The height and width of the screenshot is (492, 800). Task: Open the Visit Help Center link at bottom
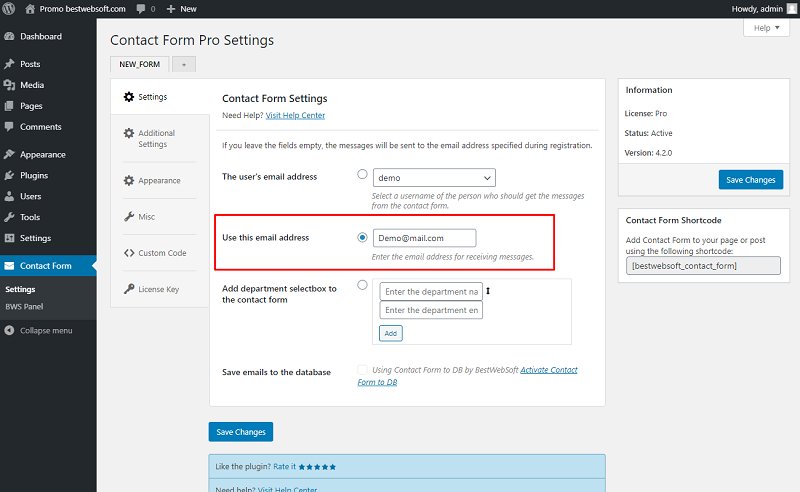pos(287,489)
